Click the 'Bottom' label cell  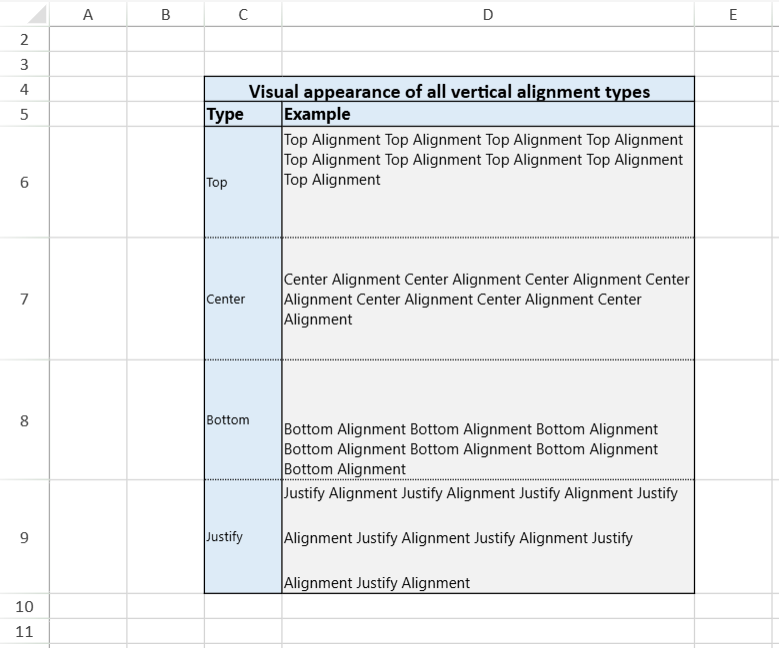[x=243, y=420]
